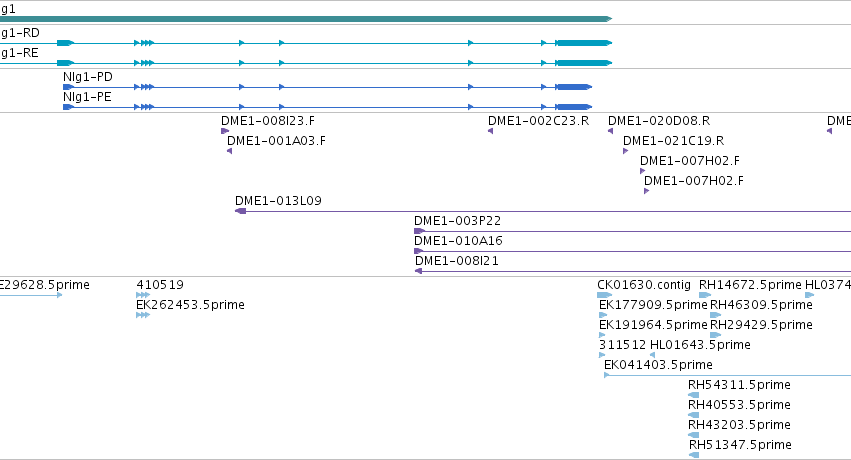This screenshot has width=851, height=460.
Task: Click the 410519 triple-arrow glyph
Action: [143, 295]
